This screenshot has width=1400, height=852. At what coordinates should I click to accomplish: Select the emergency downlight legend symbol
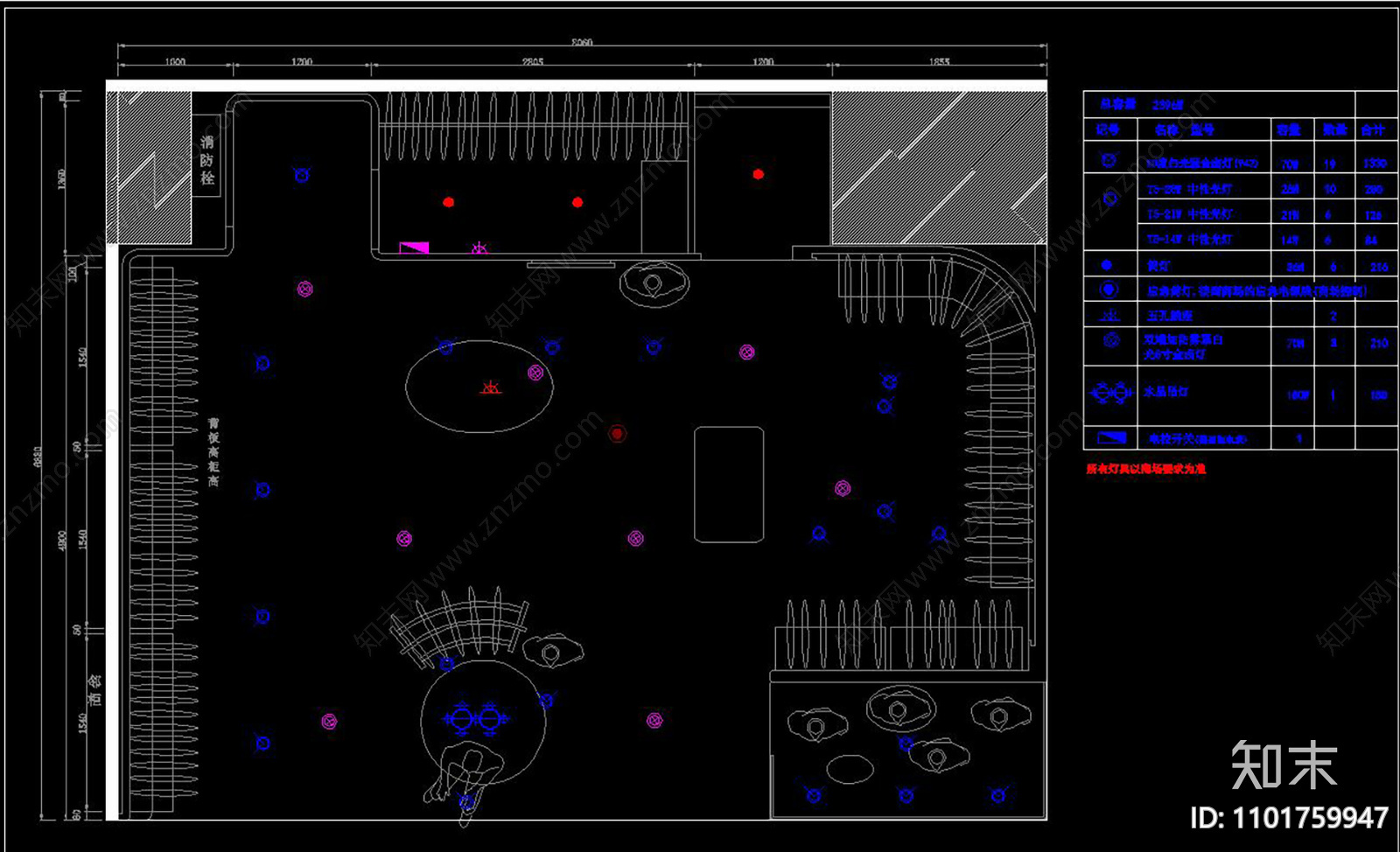coord(1109,289)
